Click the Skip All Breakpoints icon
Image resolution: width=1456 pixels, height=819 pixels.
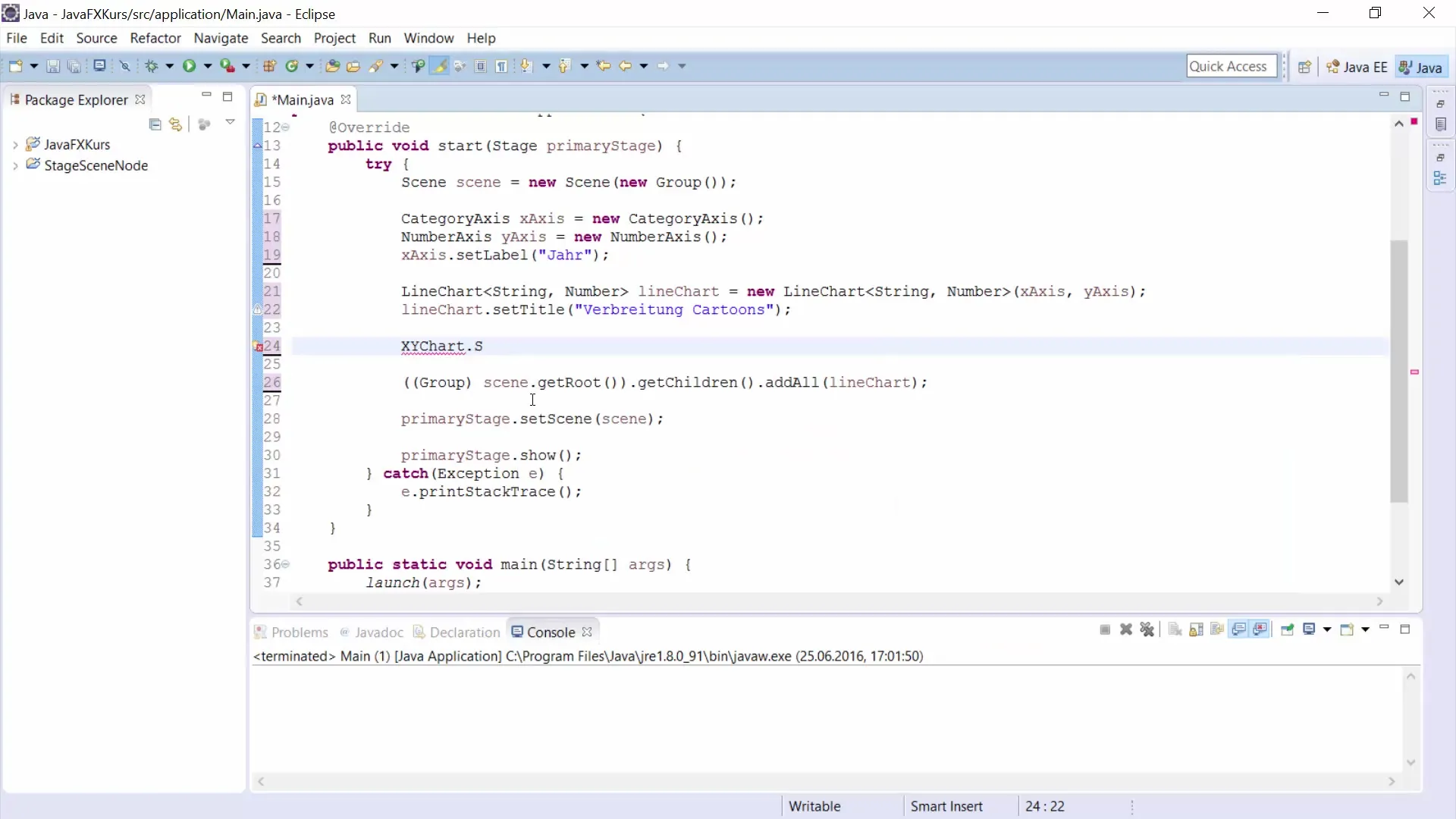point(125,66)
